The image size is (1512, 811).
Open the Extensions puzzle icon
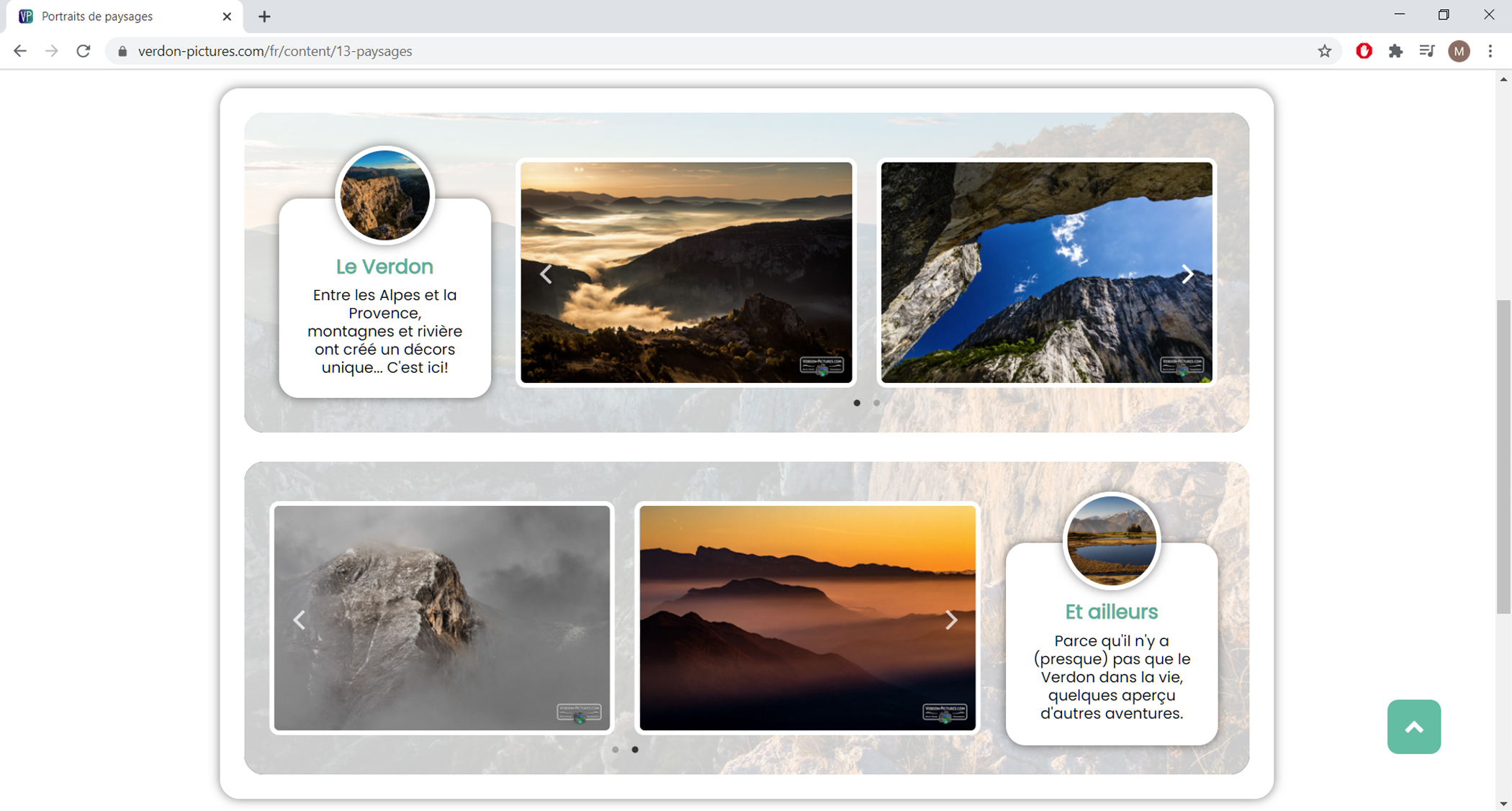click(1395, 51)
